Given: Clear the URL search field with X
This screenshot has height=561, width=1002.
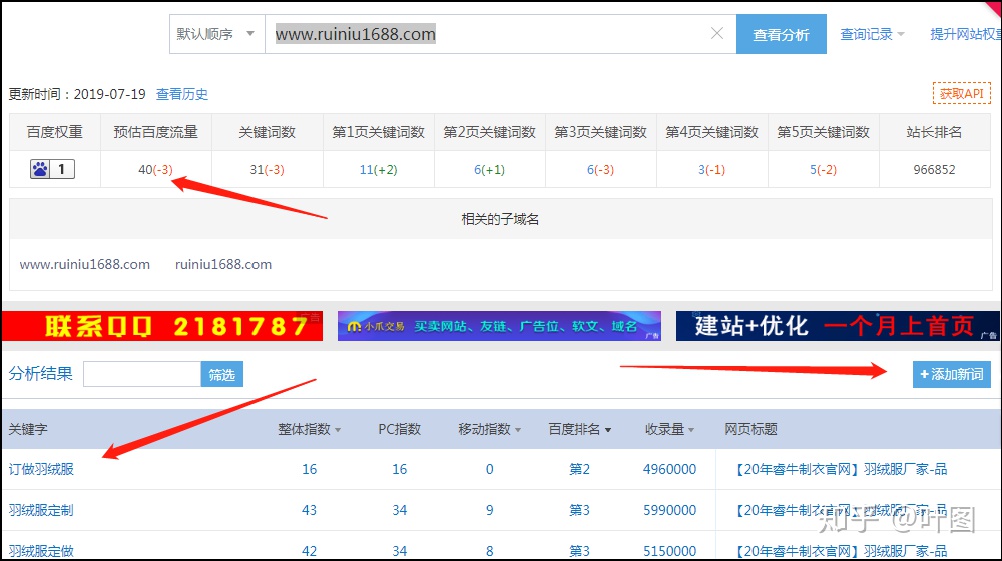Looking at the screenshot, I should [x=716, y=34].
